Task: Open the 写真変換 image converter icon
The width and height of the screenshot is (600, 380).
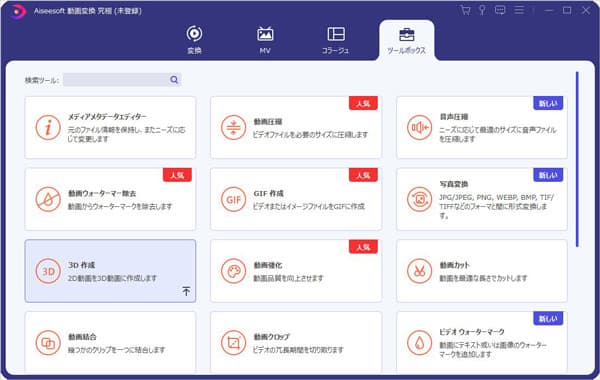Action: point(419,199)
